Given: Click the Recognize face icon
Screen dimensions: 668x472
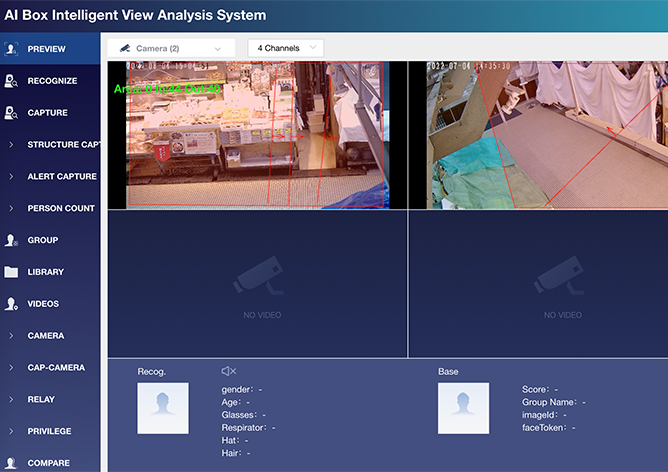Looking at the screenshot, I should [x=11, y=81].
